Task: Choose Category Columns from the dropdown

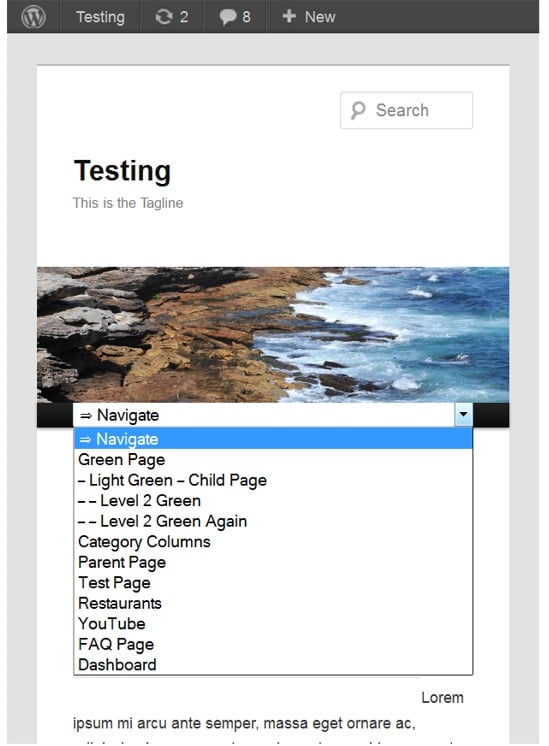Action: pos(273,541)
